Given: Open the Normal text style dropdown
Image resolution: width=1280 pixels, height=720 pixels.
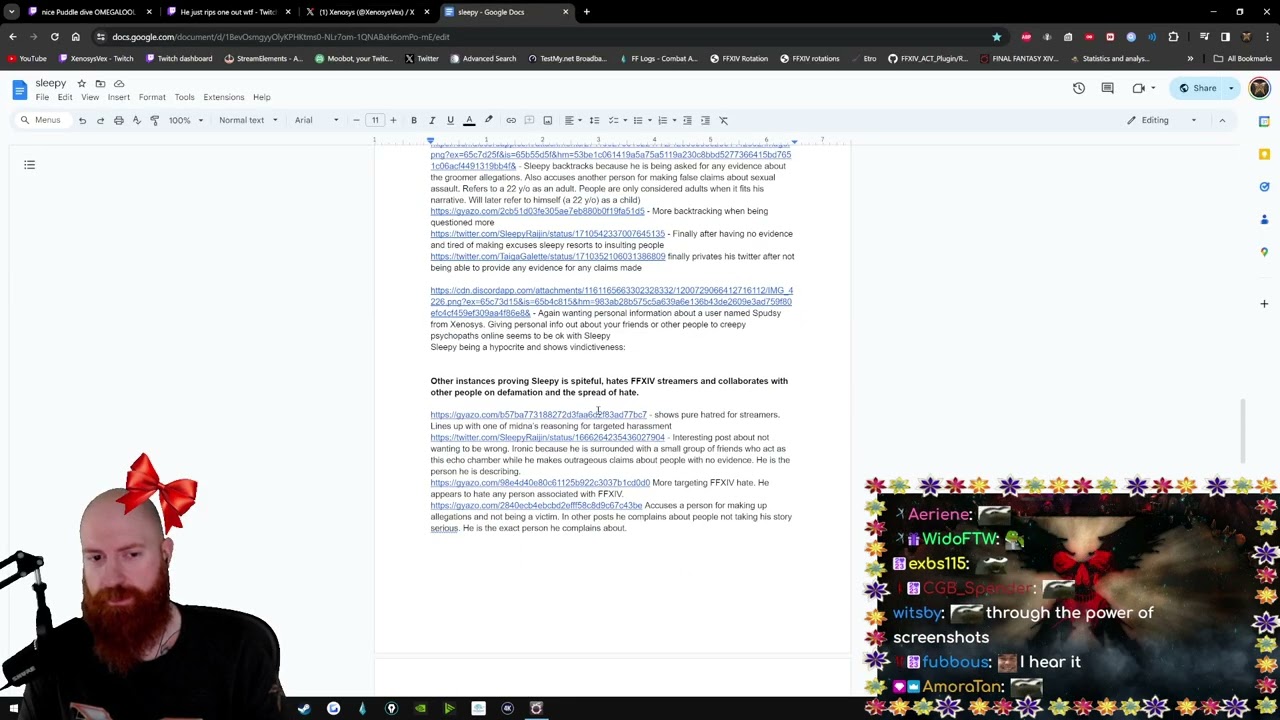Looking at the screenshot, I should [x=249, y=120].
